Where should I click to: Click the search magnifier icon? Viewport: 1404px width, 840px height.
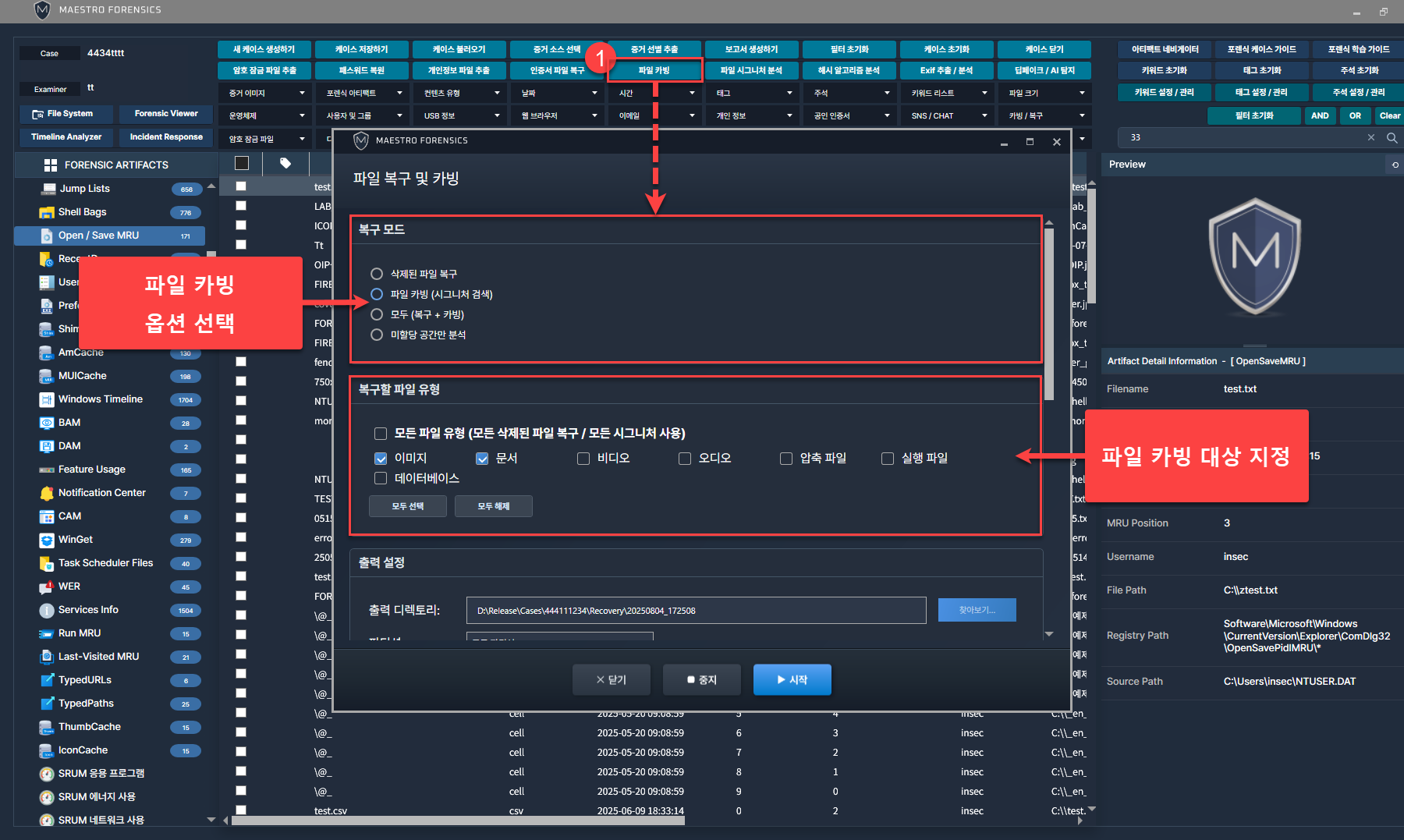[x=1392, y=137]
